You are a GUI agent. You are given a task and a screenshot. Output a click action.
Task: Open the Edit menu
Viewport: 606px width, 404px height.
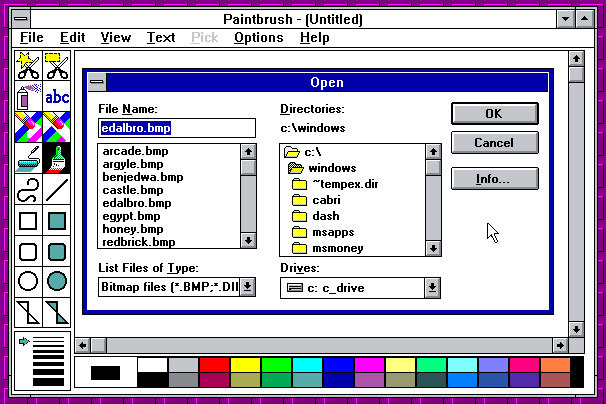(72, 38)
